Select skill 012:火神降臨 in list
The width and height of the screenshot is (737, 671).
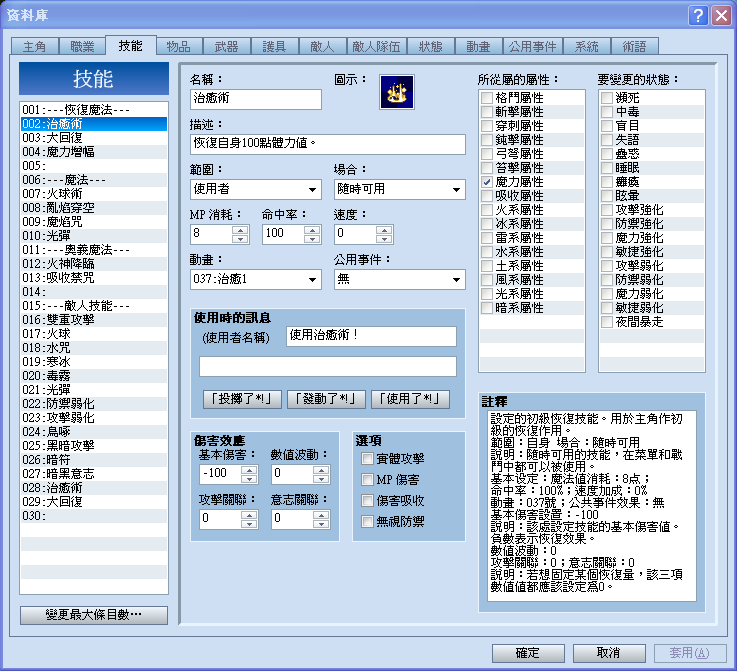[x=94, y=264]
